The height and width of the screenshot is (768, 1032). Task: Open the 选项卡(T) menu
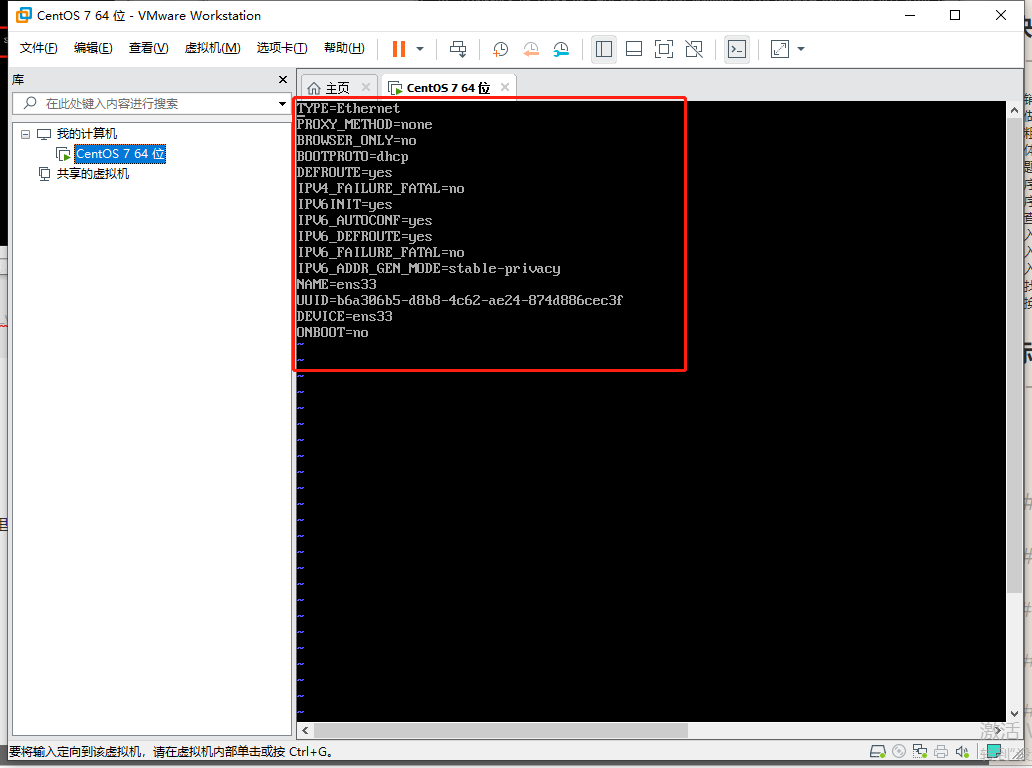[282, 48]
